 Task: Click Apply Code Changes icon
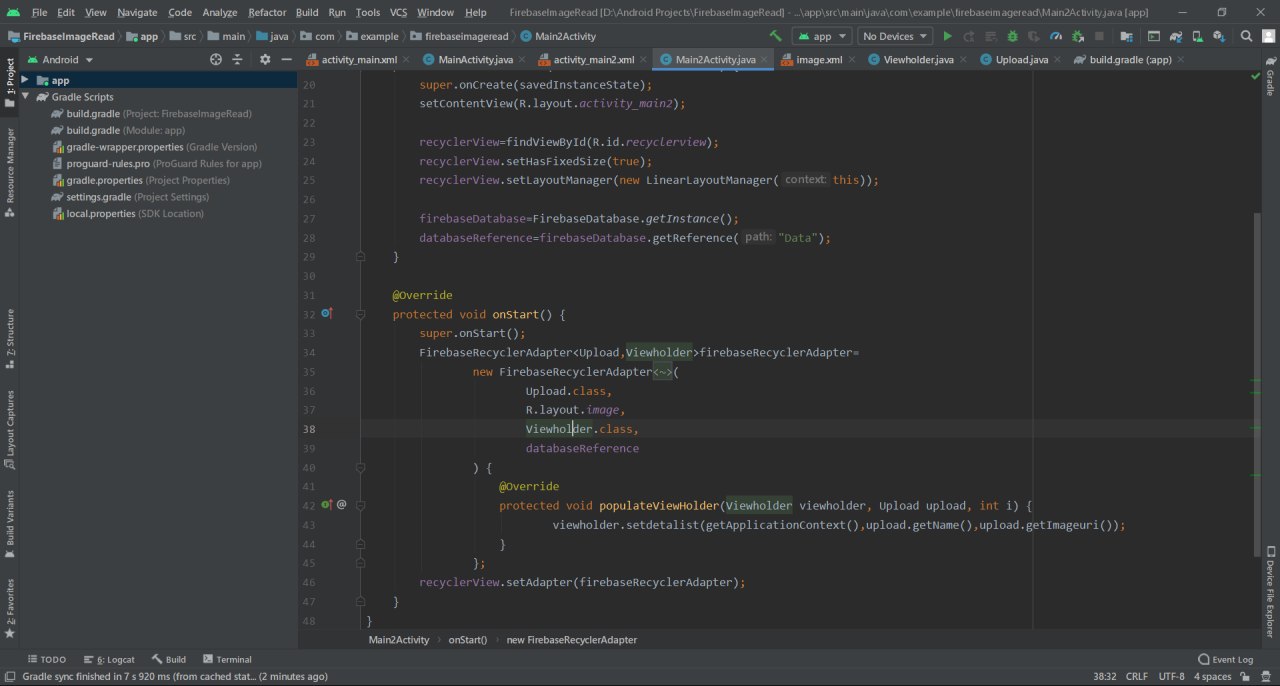[x=991, y=36]
